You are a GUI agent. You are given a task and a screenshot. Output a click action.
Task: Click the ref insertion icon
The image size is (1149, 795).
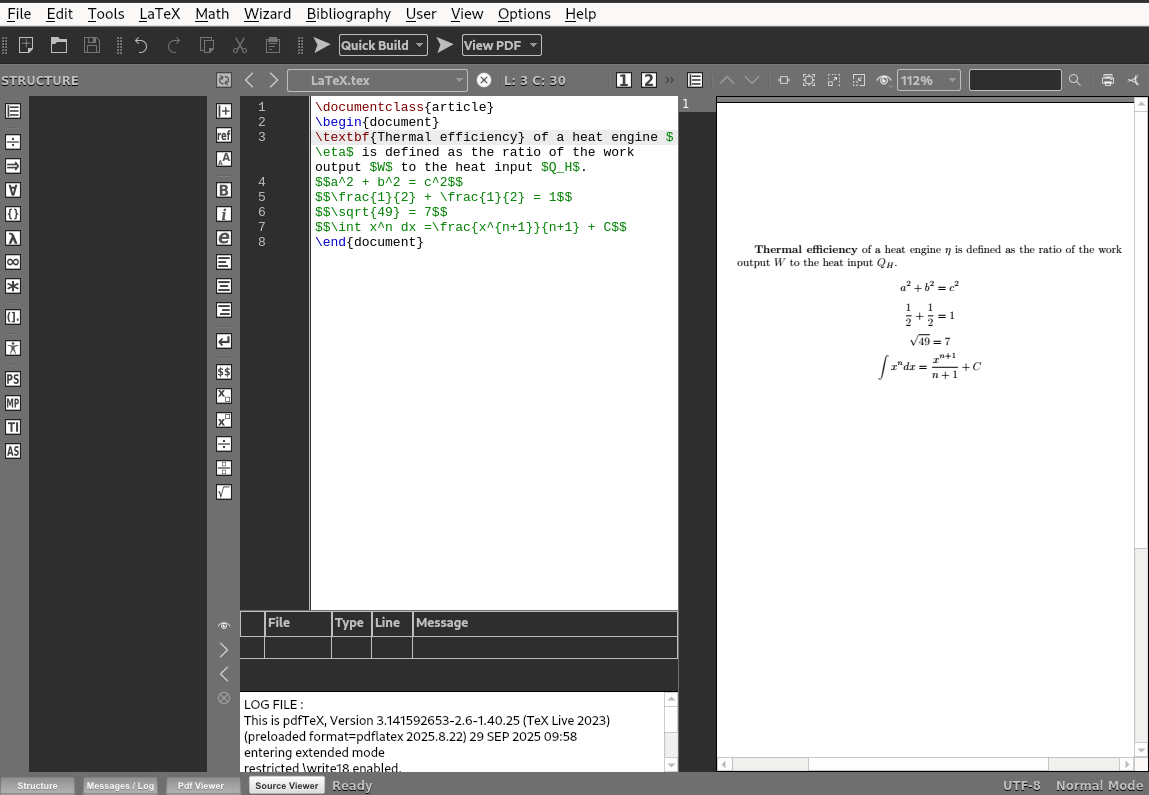coord(224,135)
